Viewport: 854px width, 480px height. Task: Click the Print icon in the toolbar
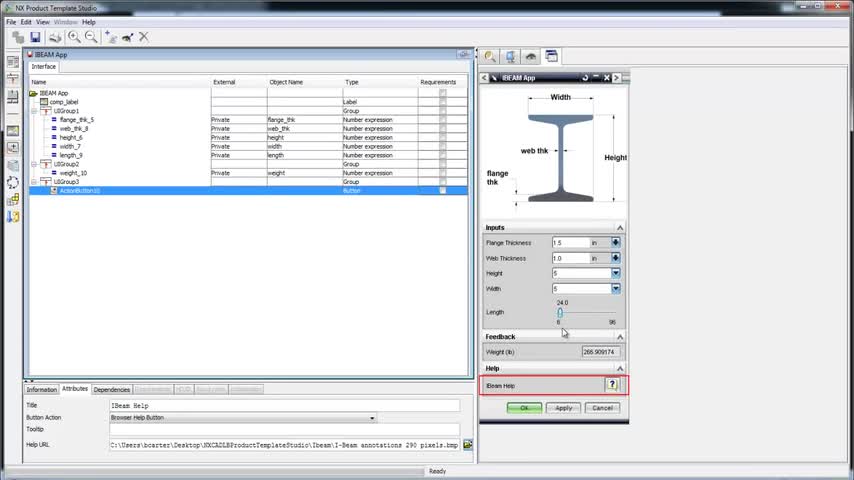55,37
